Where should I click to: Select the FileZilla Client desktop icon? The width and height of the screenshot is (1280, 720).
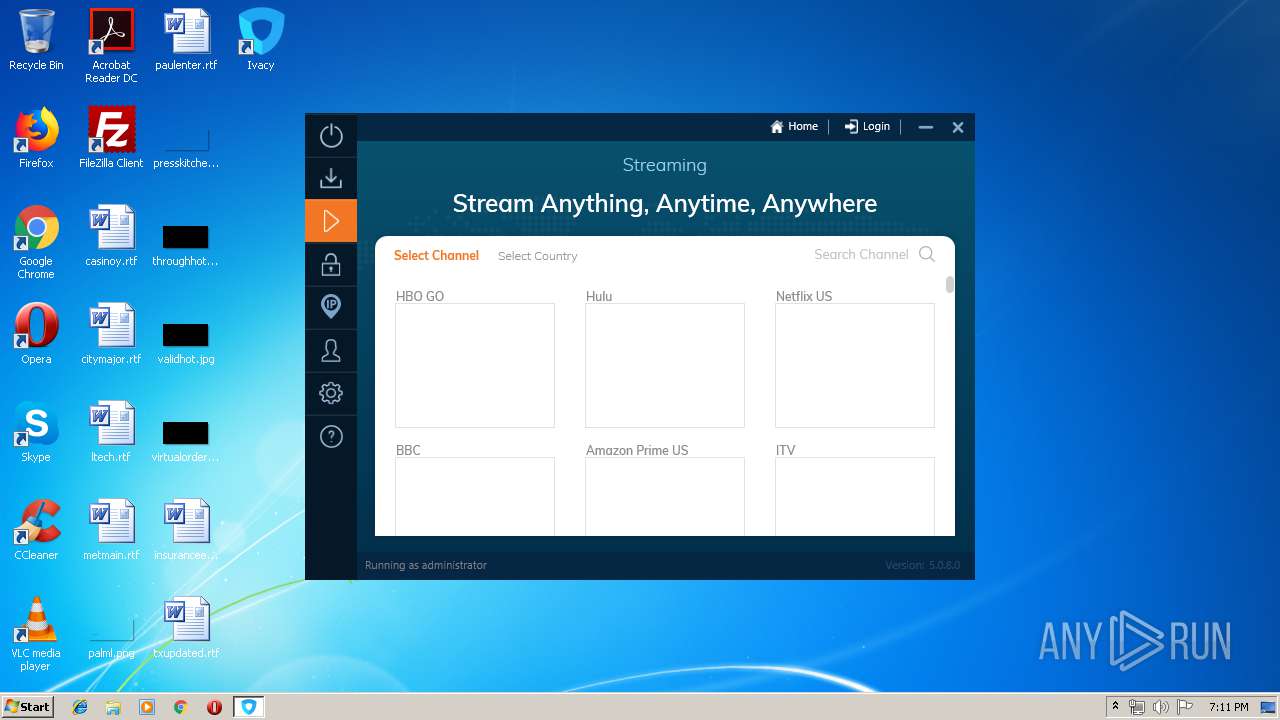coord(111,139)
